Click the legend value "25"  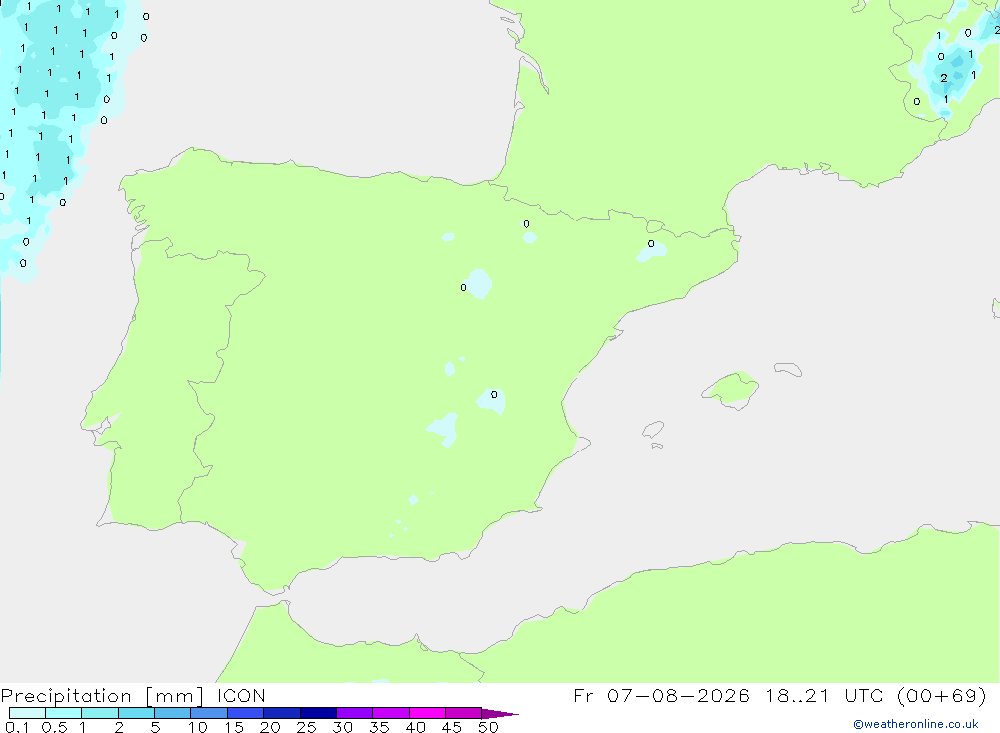(x=306, y=727)
